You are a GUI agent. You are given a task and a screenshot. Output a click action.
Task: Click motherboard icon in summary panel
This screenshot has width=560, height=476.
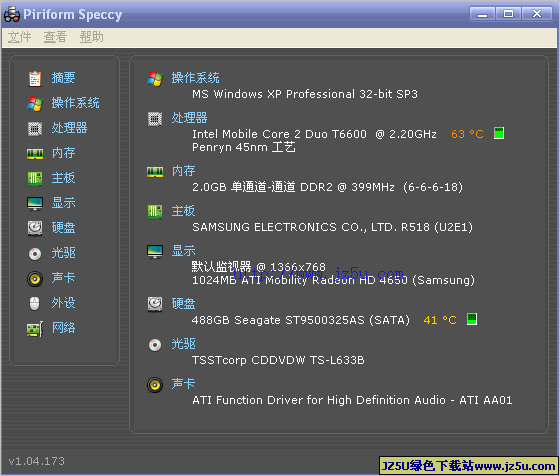155,212
